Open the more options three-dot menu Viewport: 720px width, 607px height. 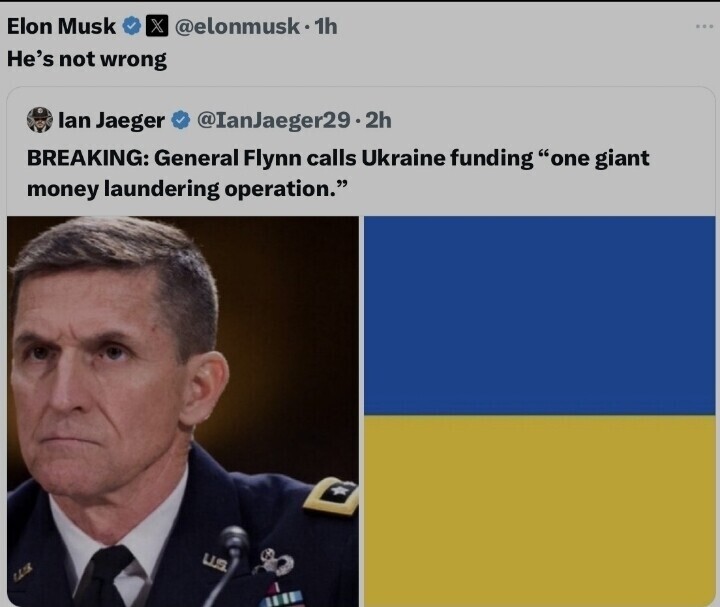(x=704, y=26)
